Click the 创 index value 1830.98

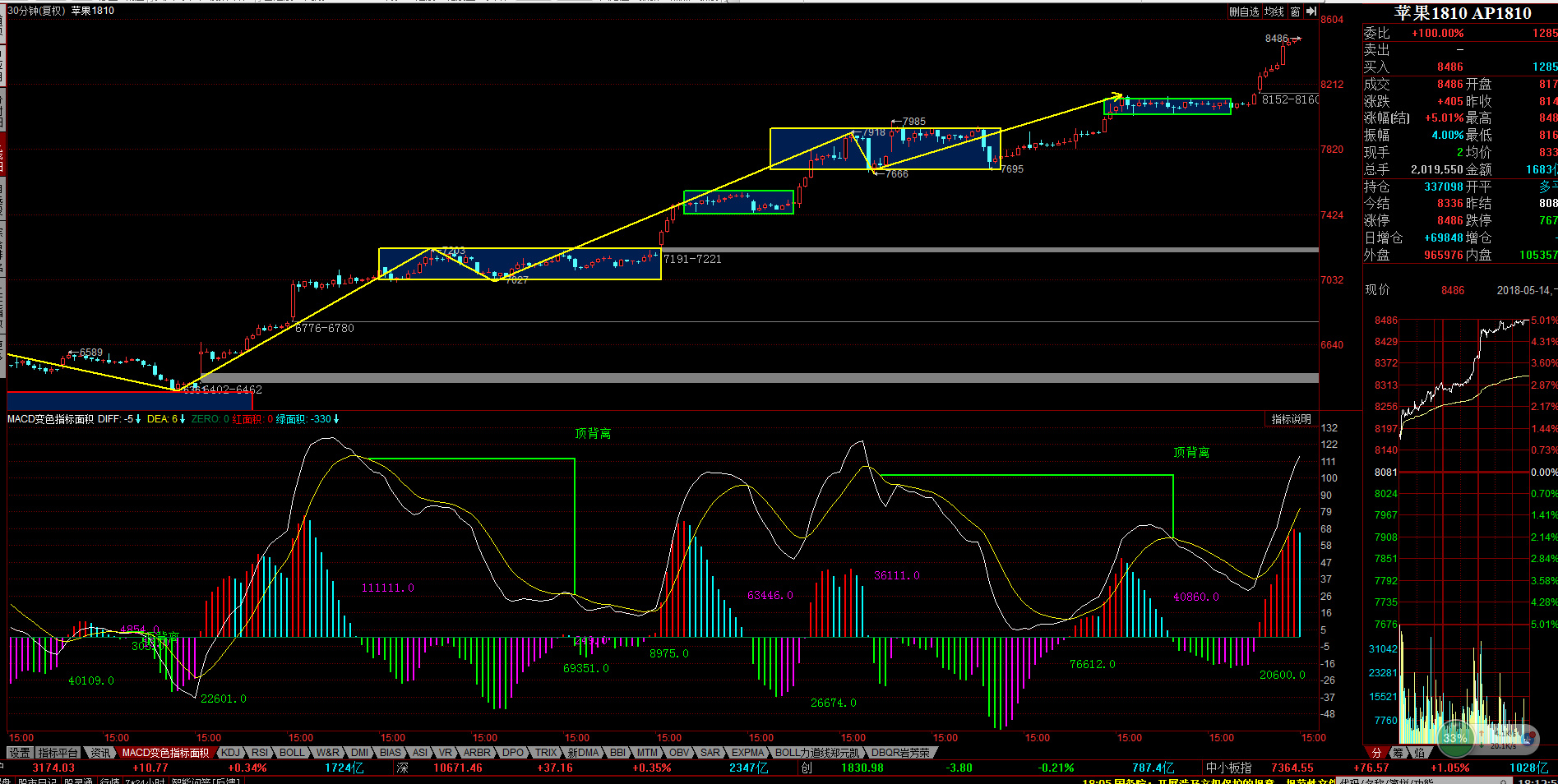(x=862, y=768)
